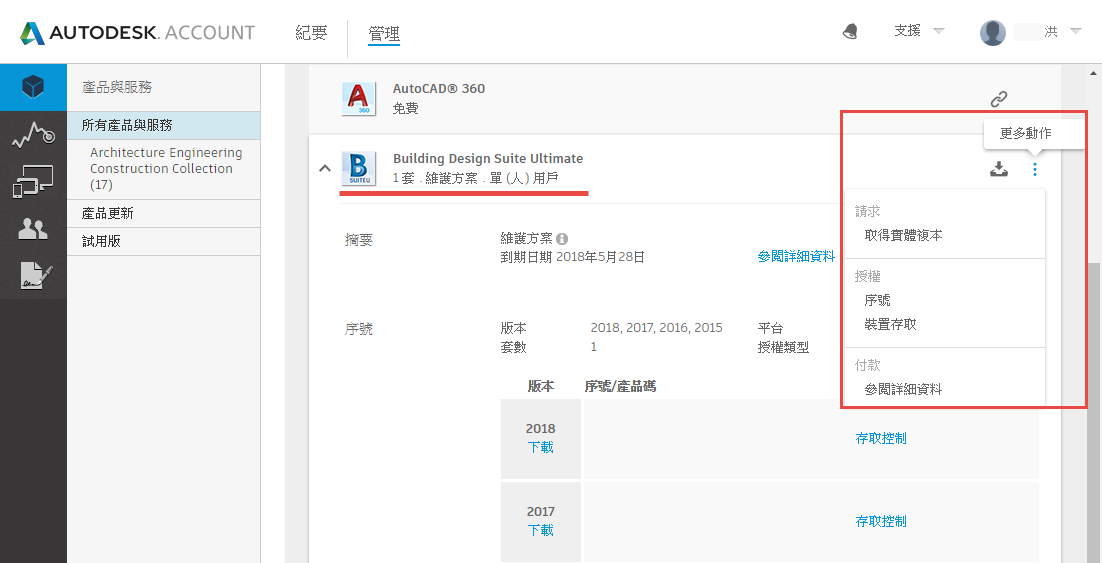Image resolution: width=1102 pixels, height=563 pixels.
Task: Click the Autodesk Account logo
Action: click(137, 32)
